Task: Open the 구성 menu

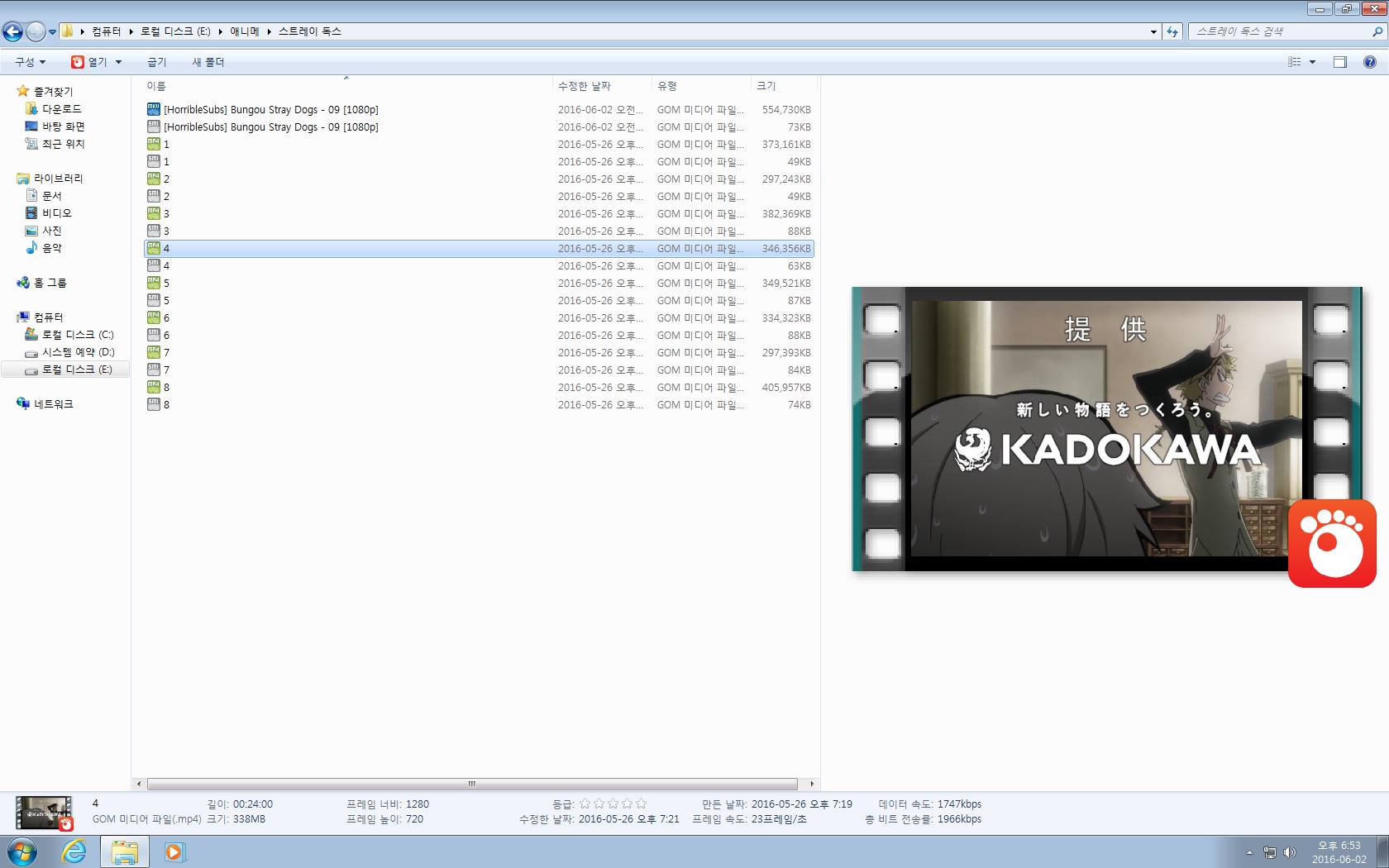Action: click(x=30, y=62)
